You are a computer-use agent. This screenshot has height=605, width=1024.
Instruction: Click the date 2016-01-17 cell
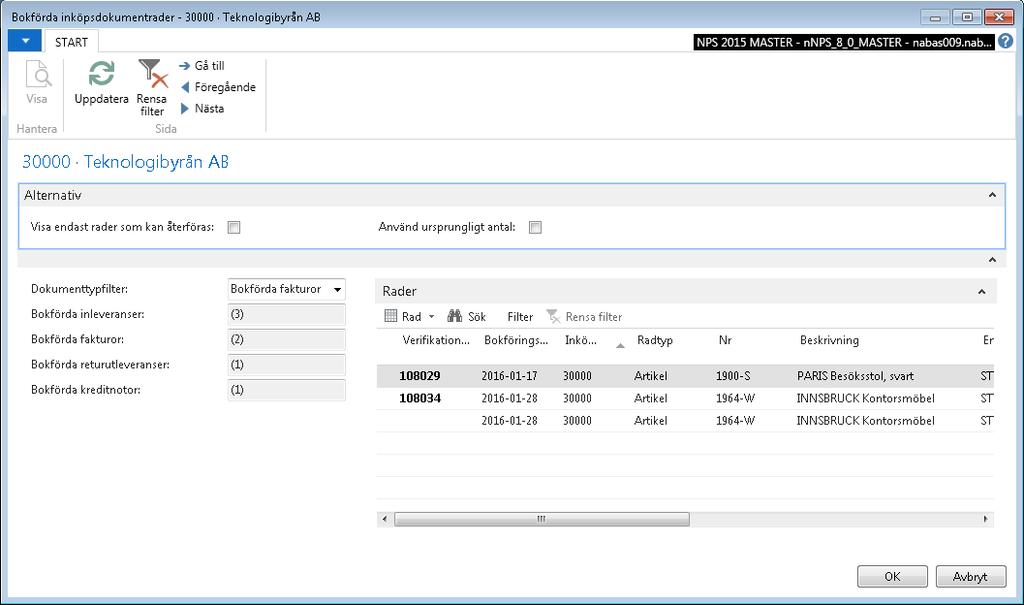pyautogui.click(x=509, y=376)
